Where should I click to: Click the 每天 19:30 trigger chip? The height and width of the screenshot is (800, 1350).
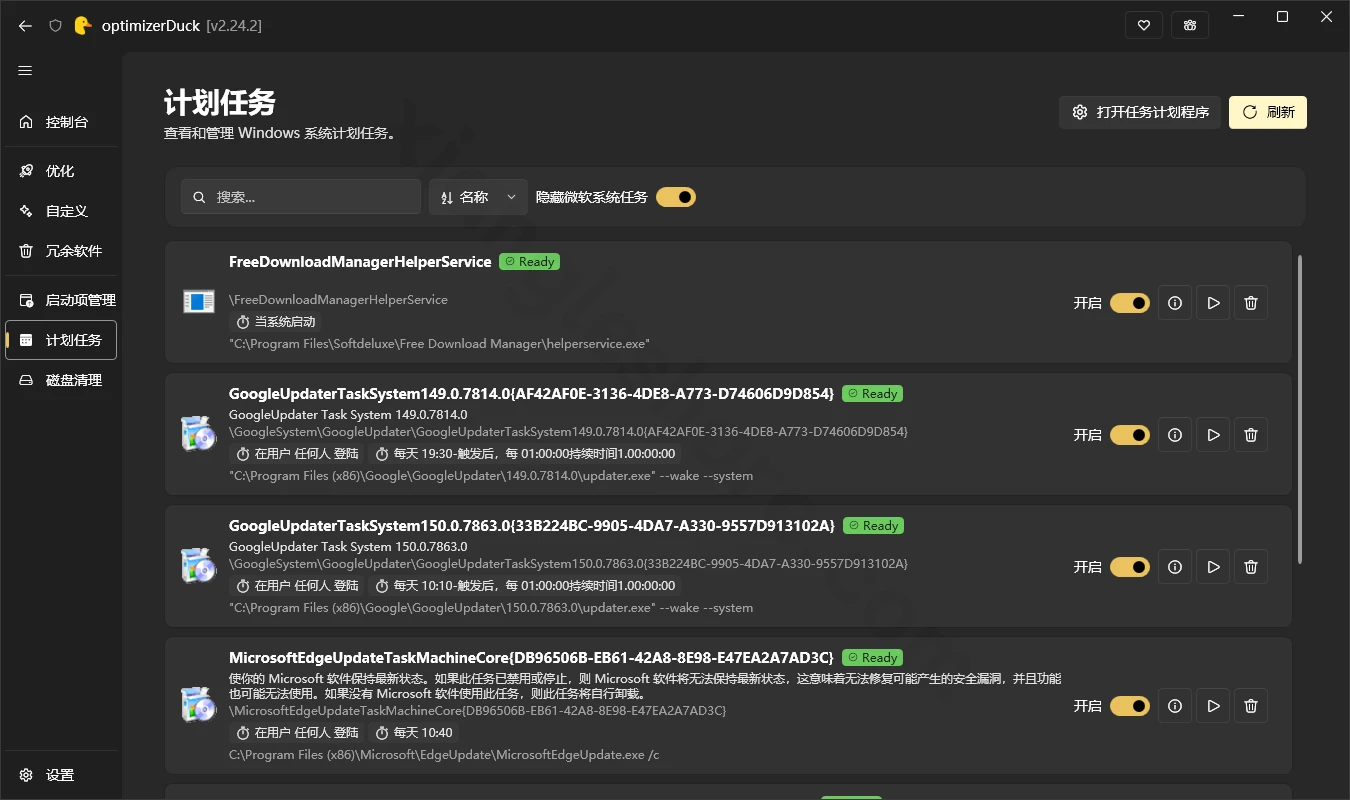[x=525, y=454]
